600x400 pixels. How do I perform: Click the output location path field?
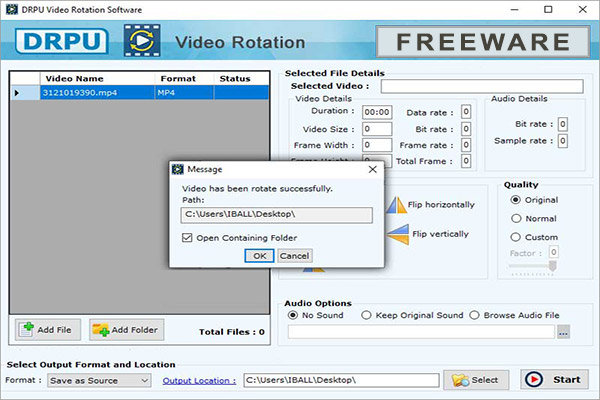[x=341, y=380]
